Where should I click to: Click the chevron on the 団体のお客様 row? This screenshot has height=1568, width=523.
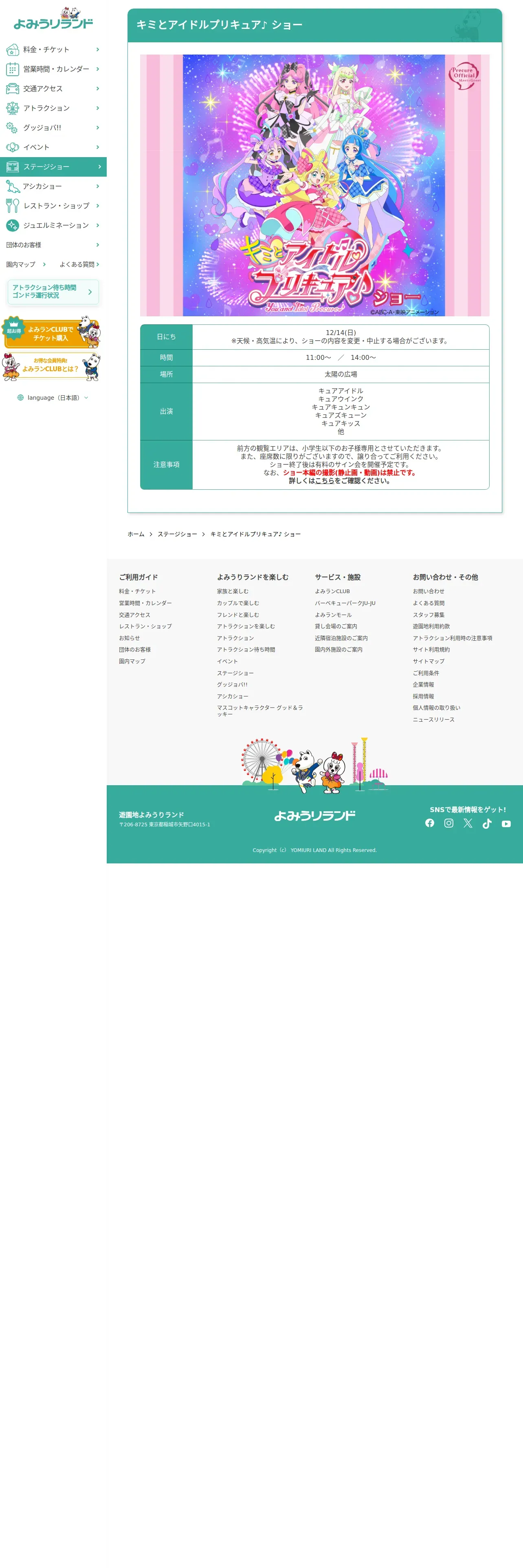coord(97,245)
